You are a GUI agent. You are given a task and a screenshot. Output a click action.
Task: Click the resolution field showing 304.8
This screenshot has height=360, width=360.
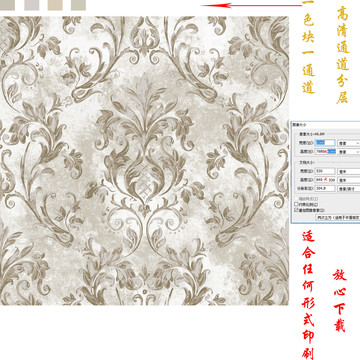[325, 188]
